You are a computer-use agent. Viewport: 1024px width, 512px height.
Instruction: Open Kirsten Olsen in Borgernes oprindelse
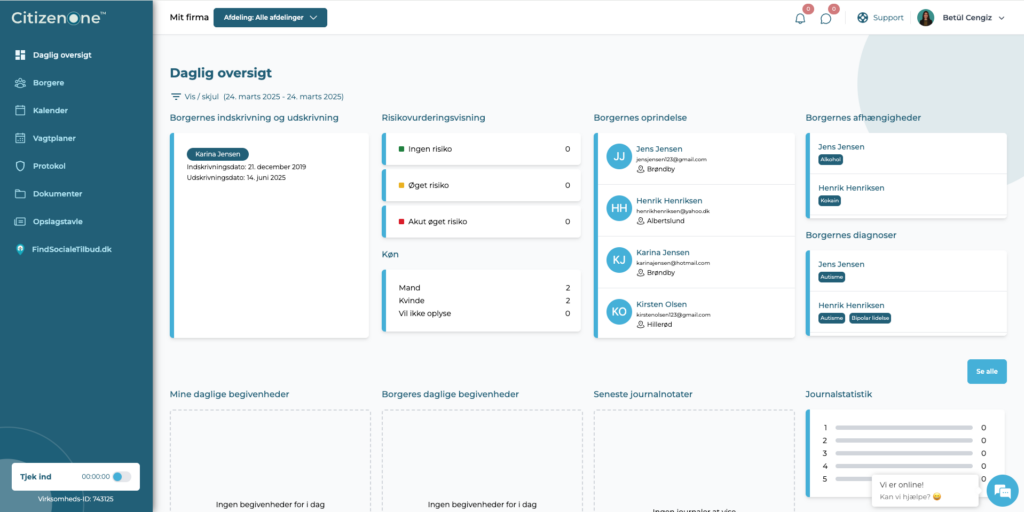coord(662,304)
